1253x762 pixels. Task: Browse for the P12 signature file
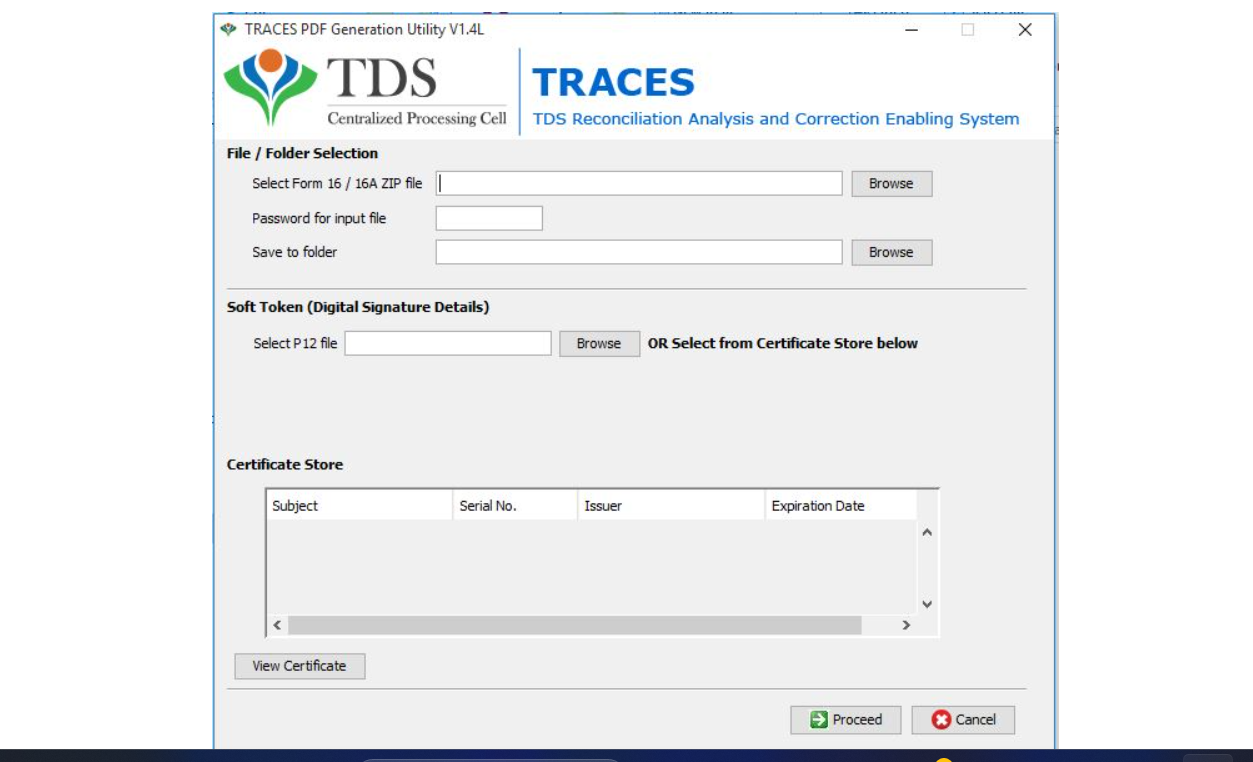599,343
